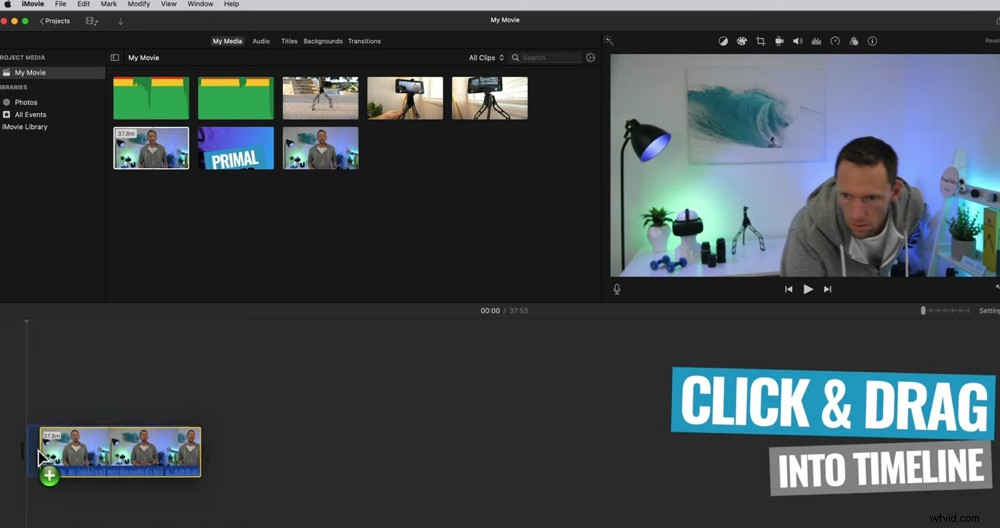
Task: Open the Modify menu
Action: 138,4
